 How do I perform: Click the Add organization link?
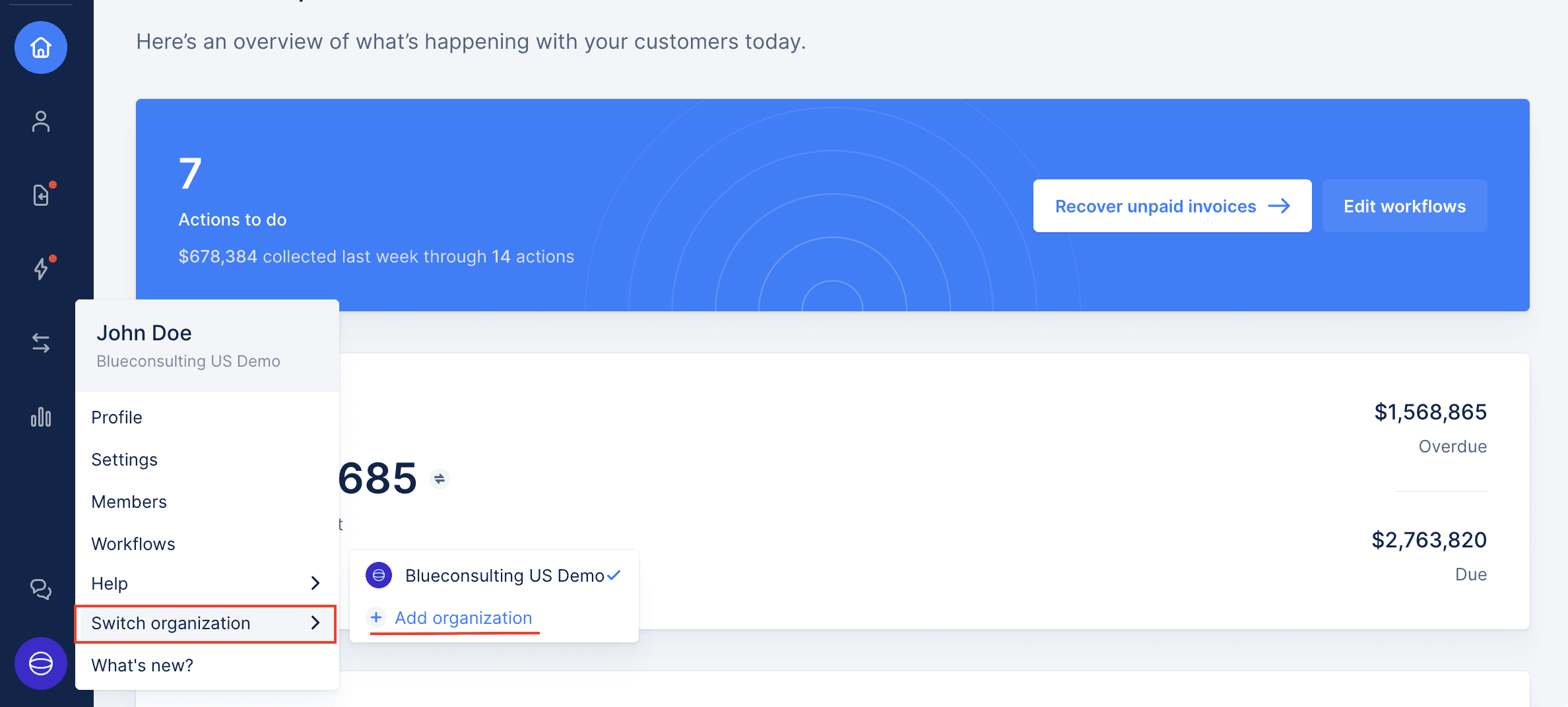(x=463, y=618)
